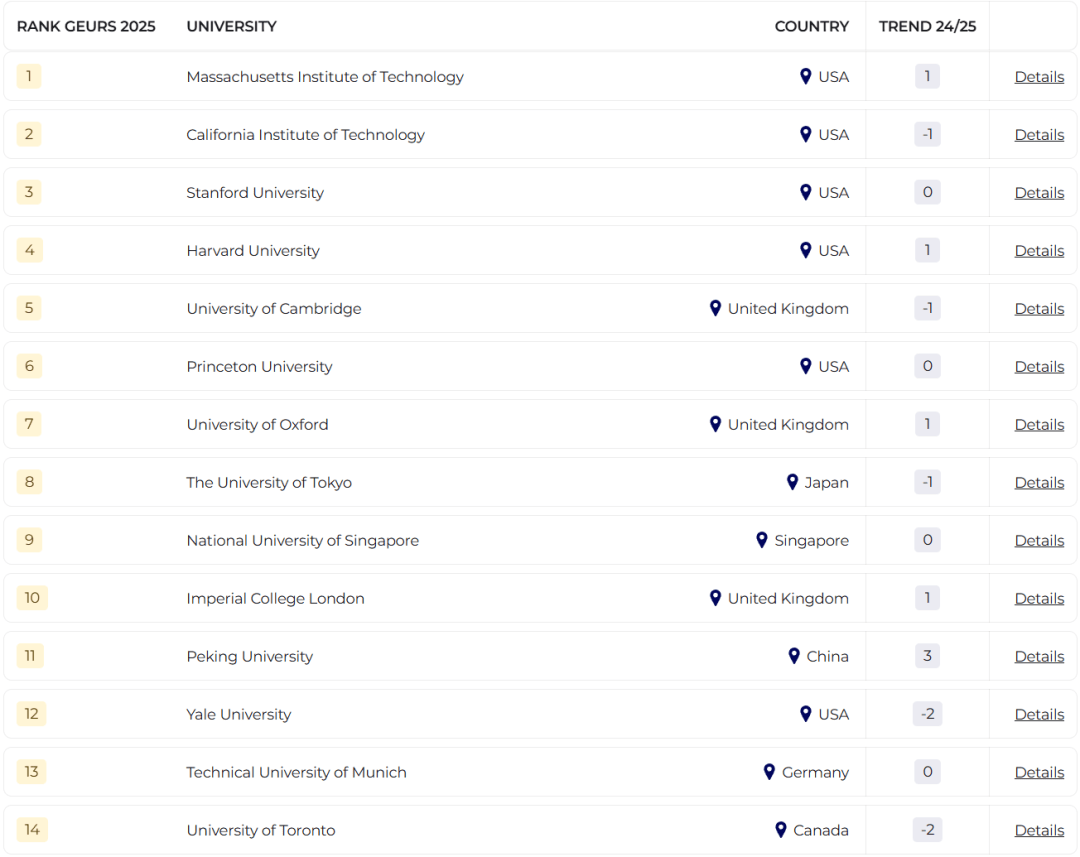The height and width of the screenshot is (857, 1080).
Task: Click rank badge number 11
Action: tap(30, 655)
